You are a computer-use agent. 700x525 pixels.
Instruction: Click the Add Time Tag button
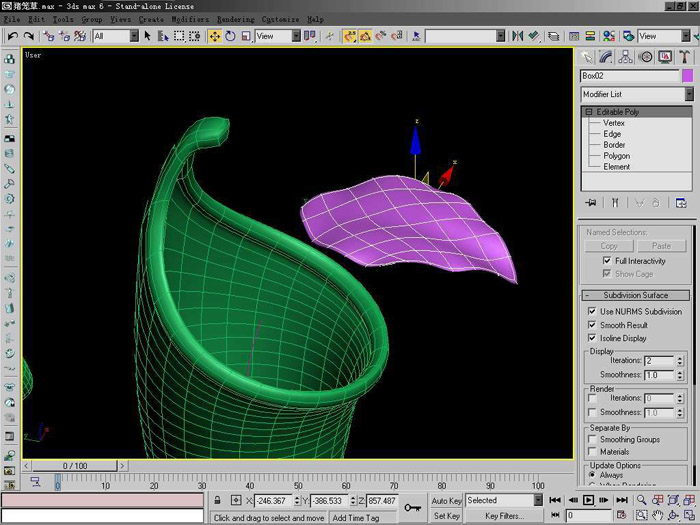(356, 518)
